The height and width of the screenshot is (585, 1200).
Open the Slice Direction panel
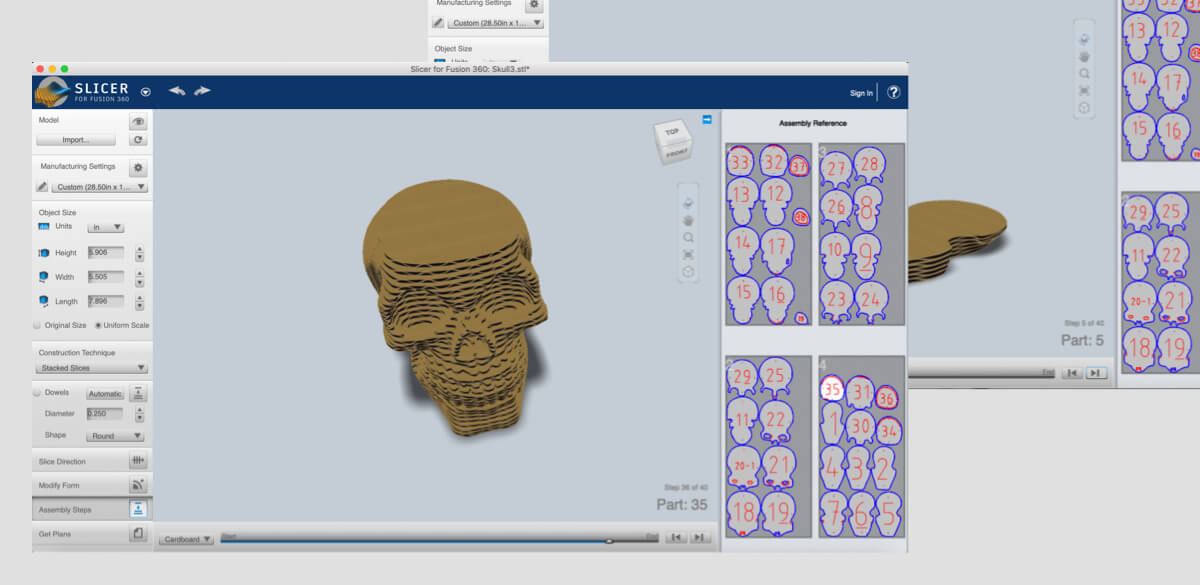pos(92,461)
